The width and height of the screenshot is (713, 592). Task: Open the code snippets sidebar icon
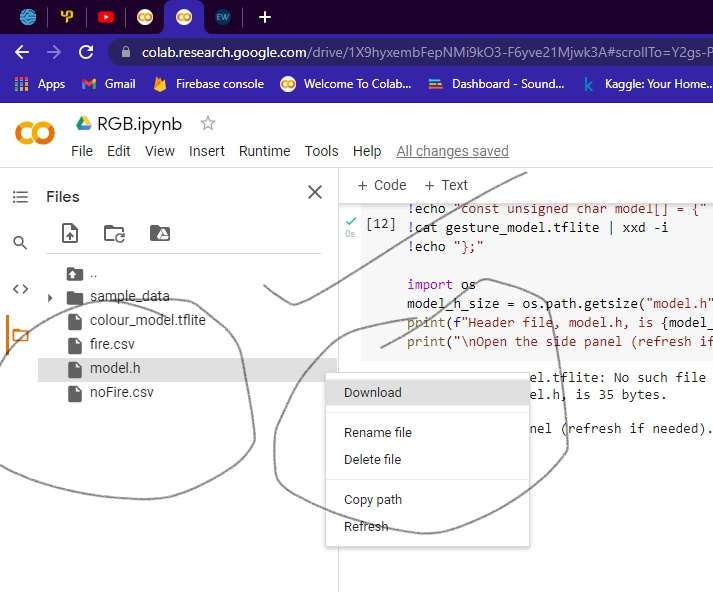20,289
